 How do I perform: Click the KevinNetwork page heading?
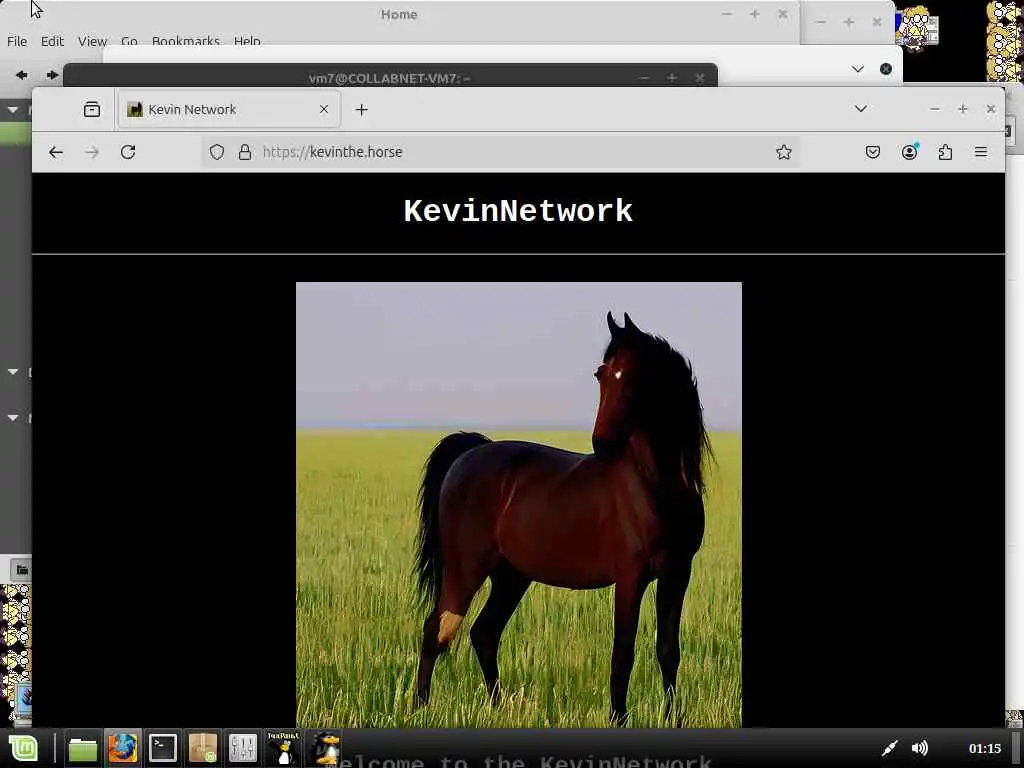[x=518, y=211]
